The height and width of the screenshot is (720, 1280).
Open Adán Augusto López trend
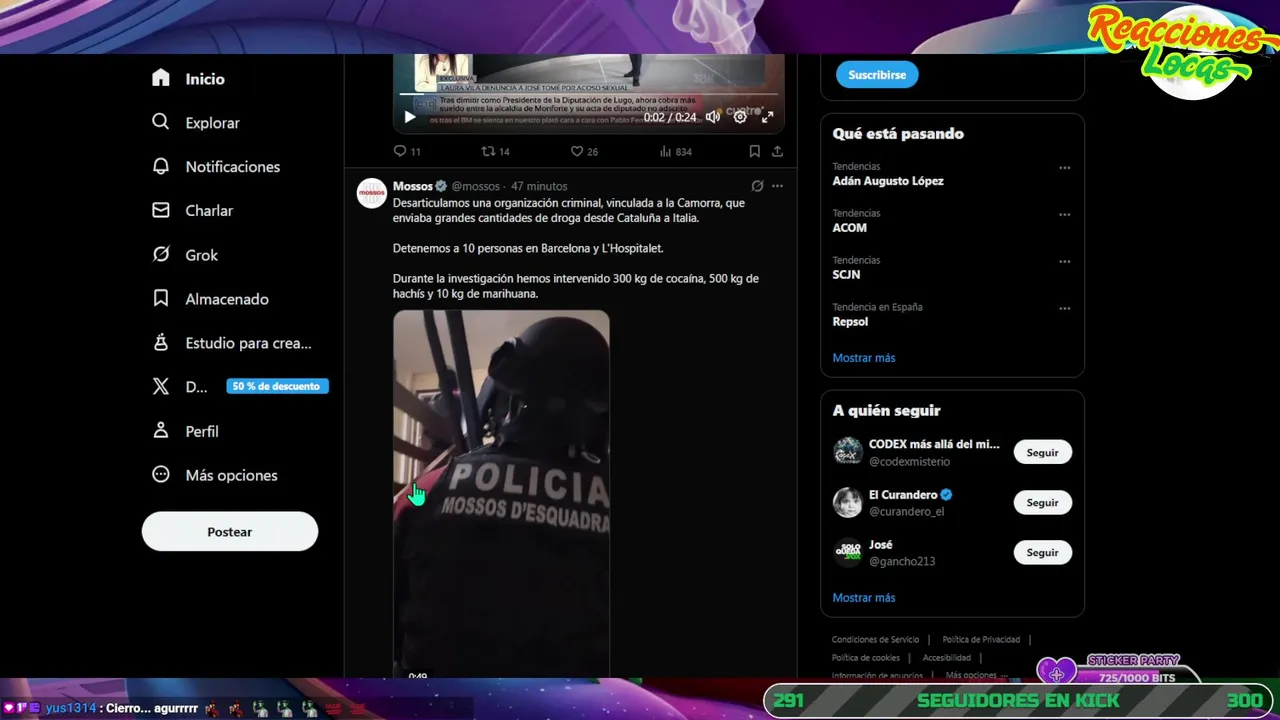click(888, 181)
